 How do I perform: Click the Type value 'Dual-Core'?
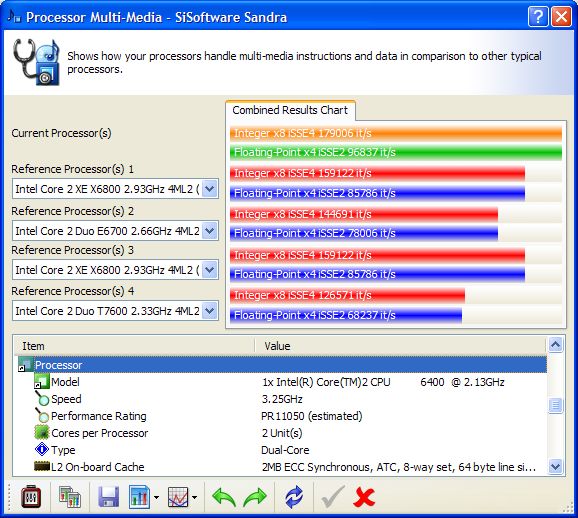285,450
